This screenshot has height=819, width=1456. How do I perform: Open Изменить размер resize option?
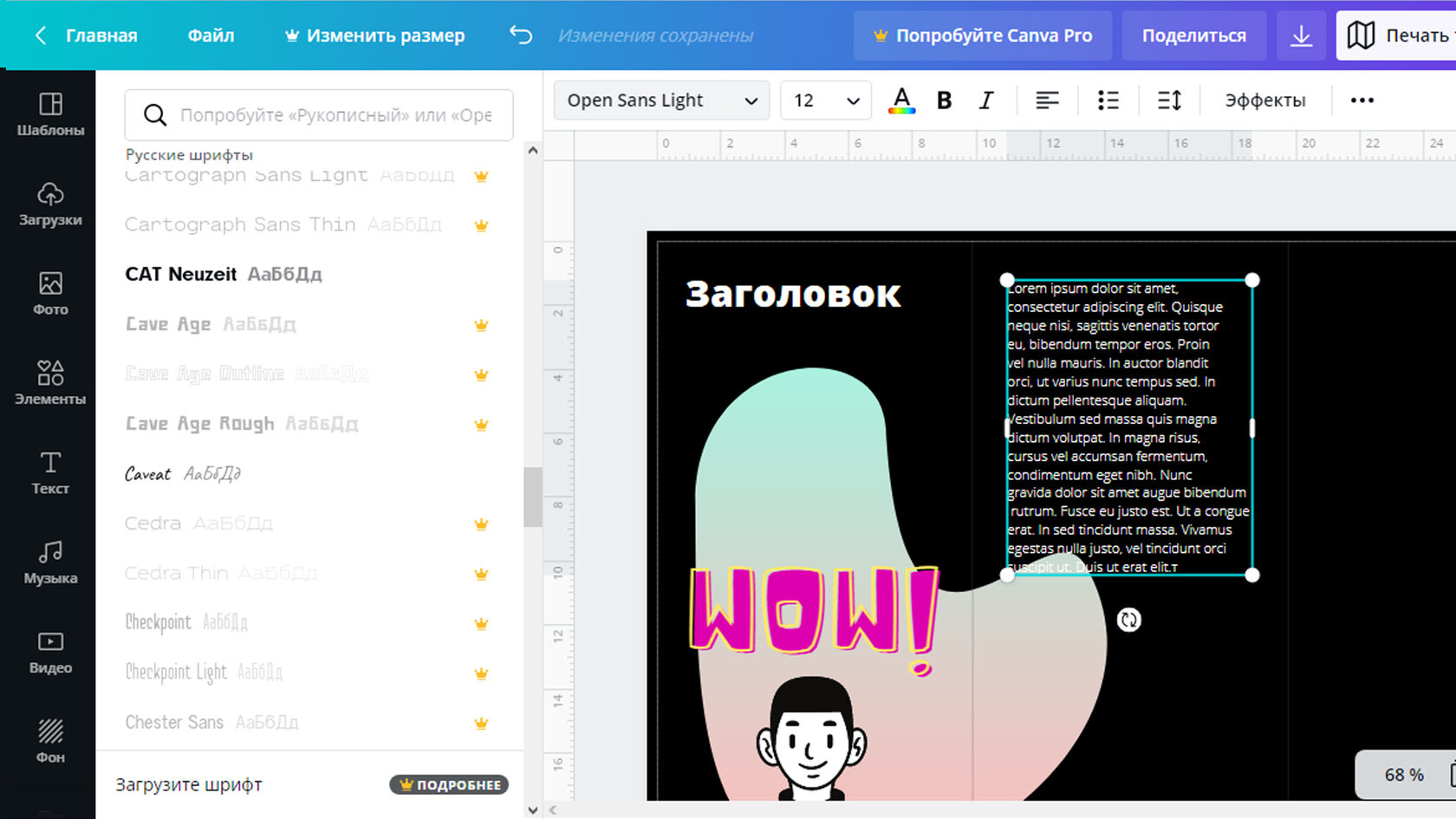375,36
